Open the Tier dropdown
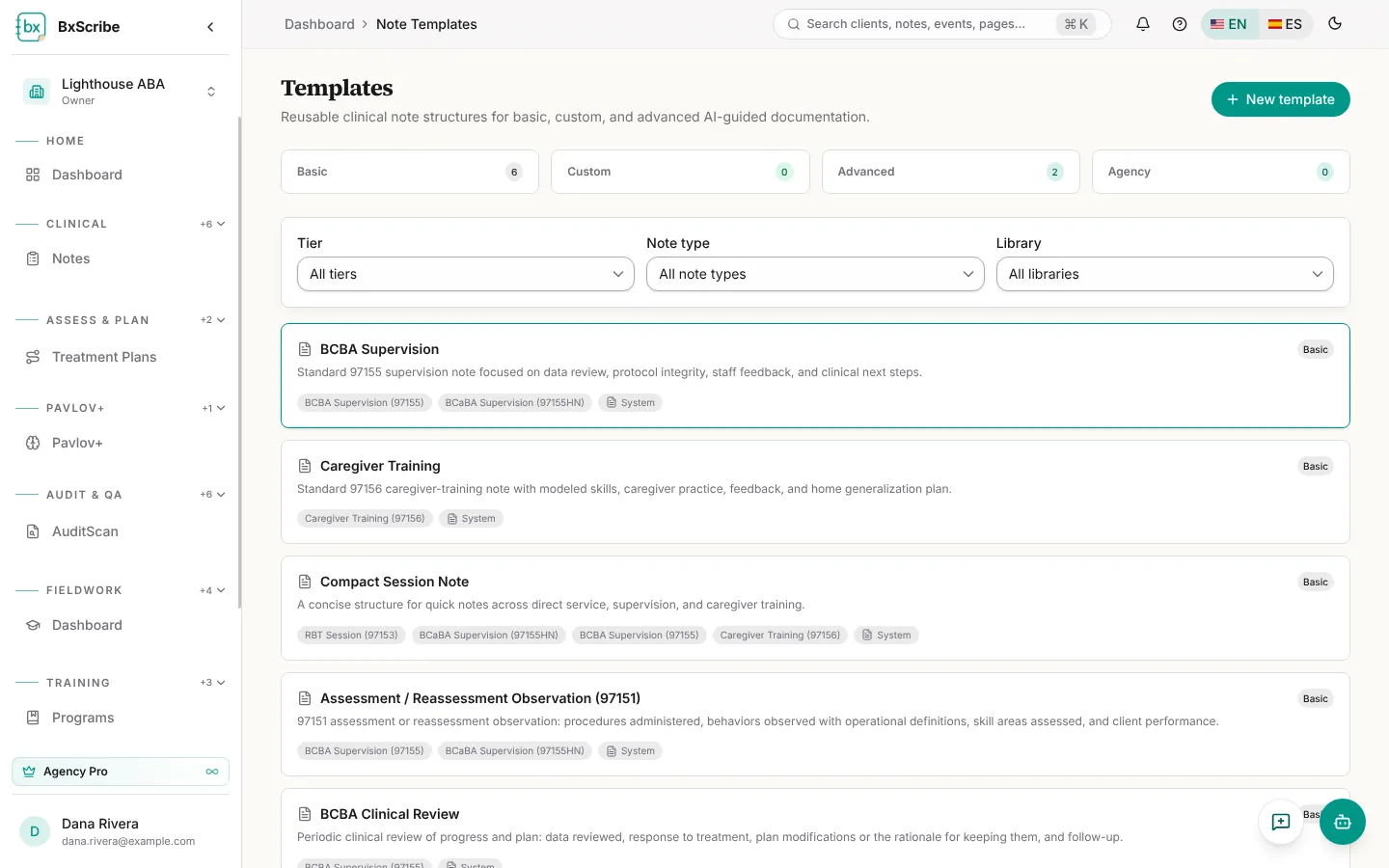The image size is (1389, 868). (466, 274)
